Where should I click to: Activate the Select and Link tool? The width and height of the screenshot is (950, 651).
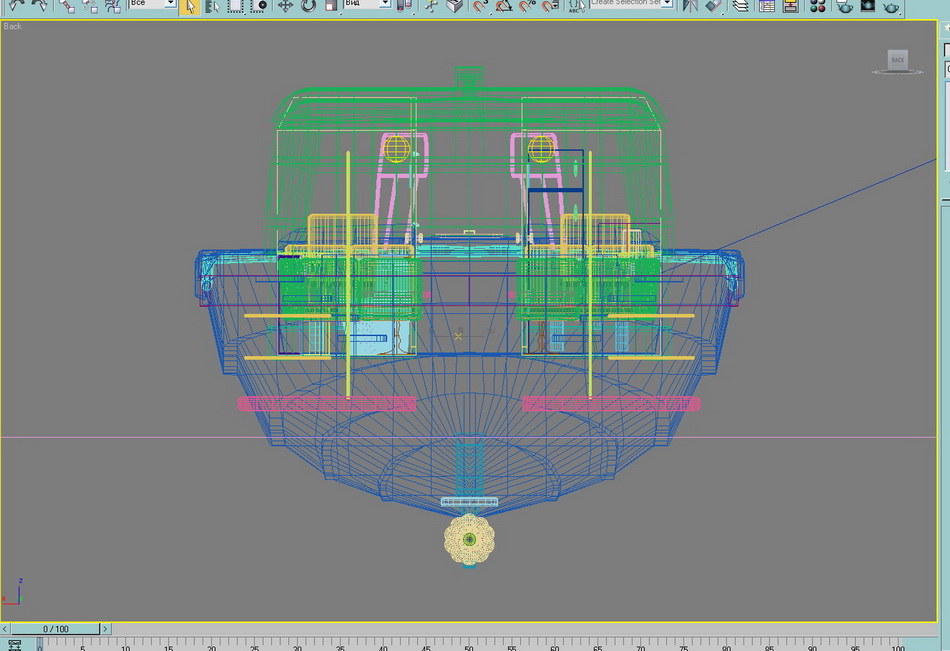click(67, 5)
